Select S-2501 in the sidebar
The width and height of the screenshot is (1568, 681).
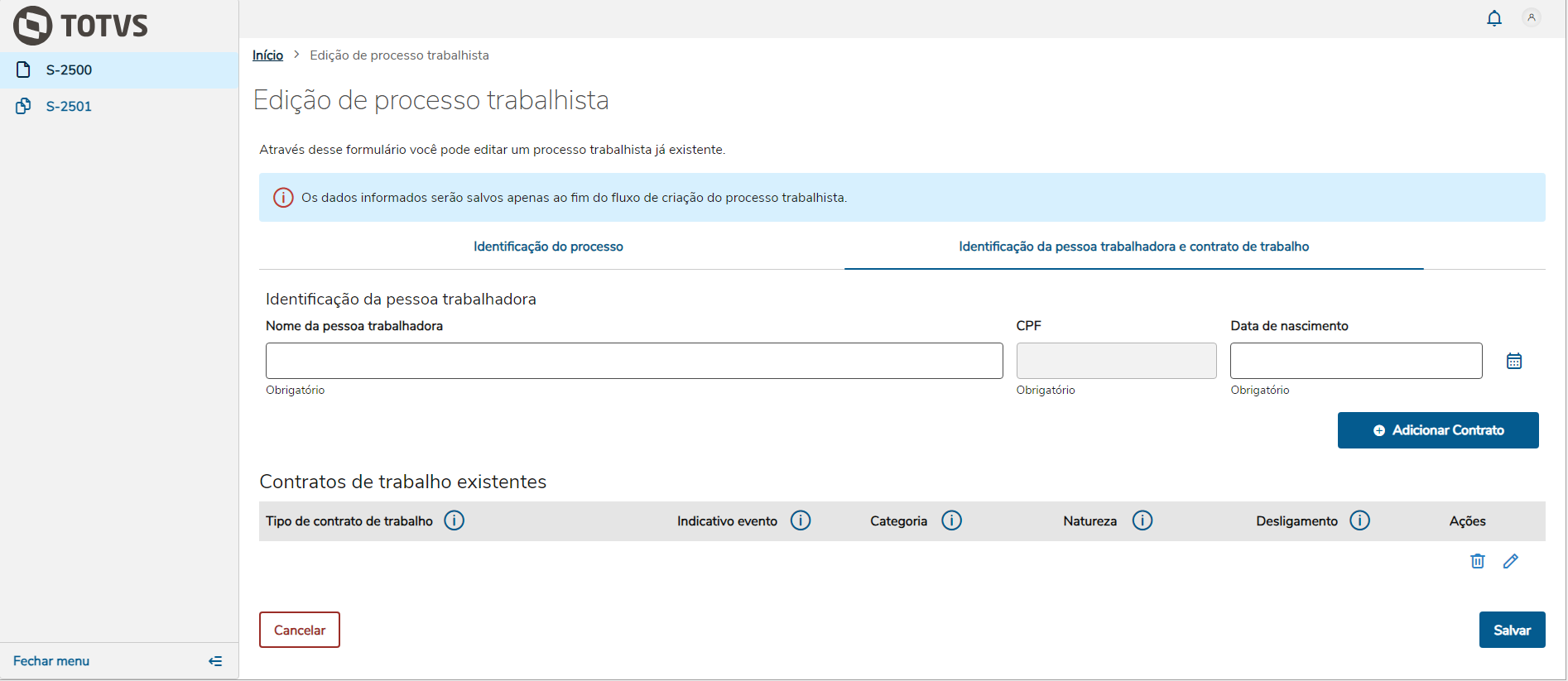pos(119,107)
